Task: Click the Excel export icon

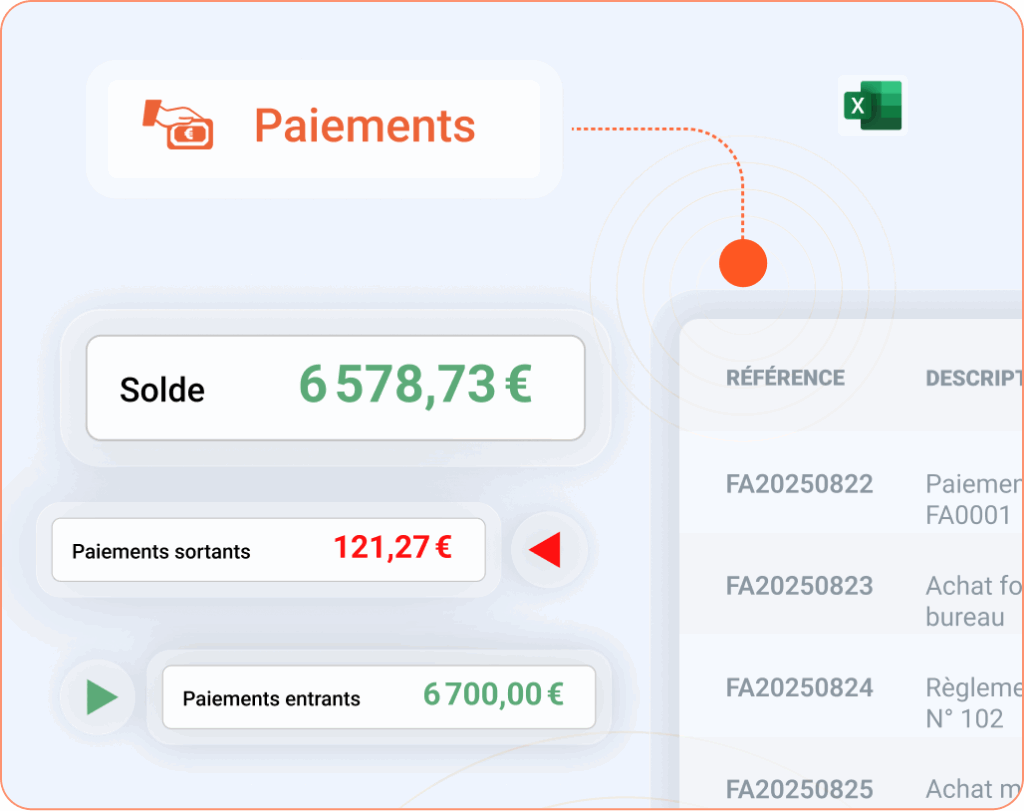Action: point(872,106)
